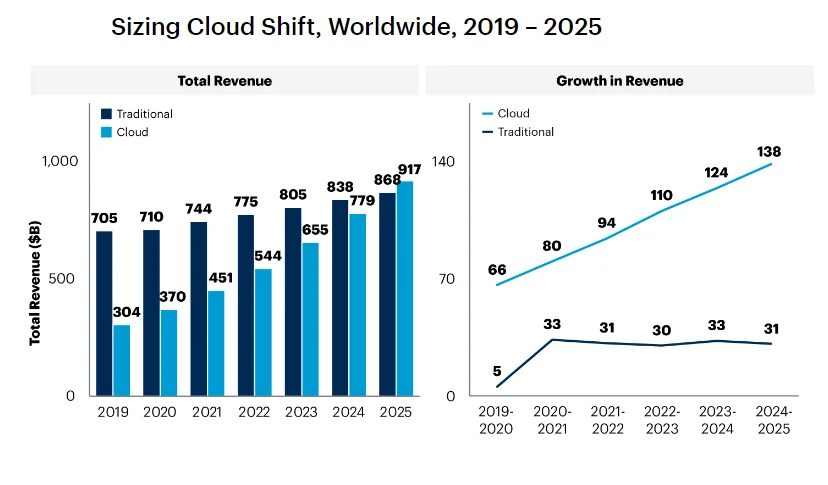Click the '2021-2022' x-axis label
Image resolution: width=828 pixels, height=485 pixels.
pyautogui.click(x=608, y=421)
